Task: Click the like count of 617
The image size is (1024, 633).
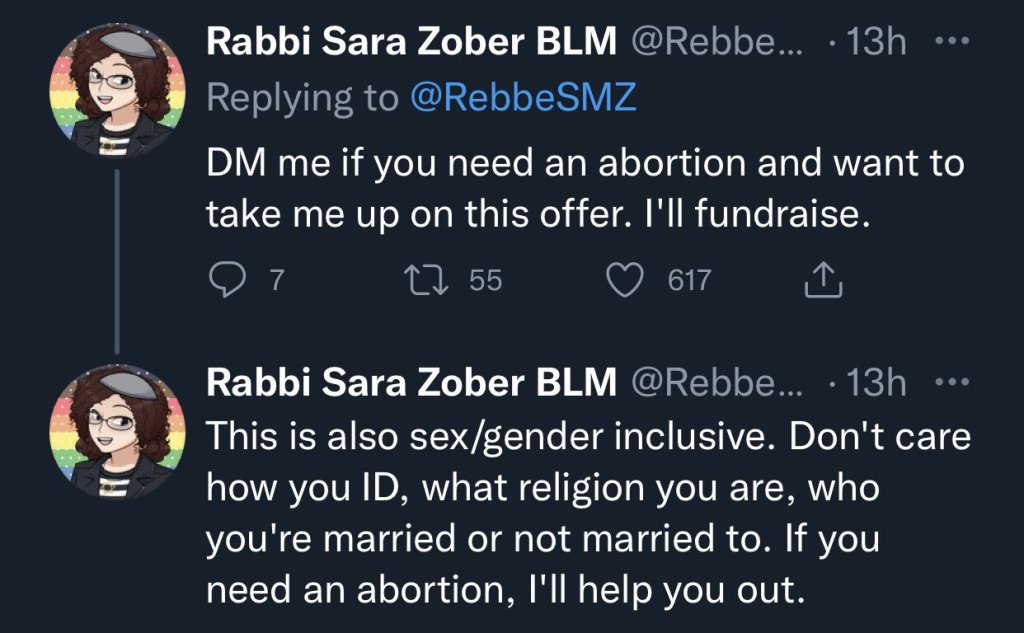Action: click(689, 282)
